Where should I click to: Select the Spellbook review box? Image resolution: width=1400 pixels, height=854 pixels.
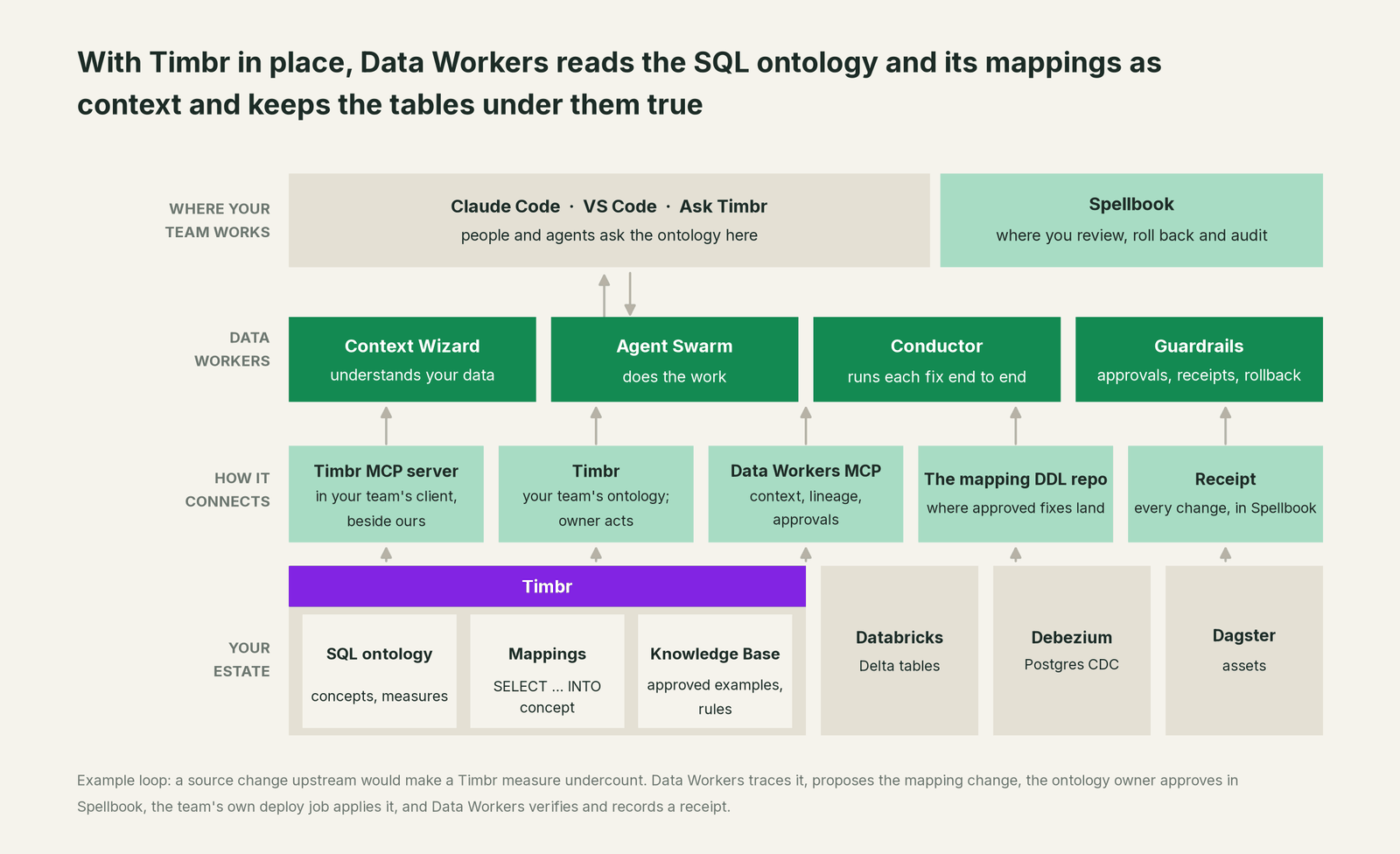coord(1131,220)
